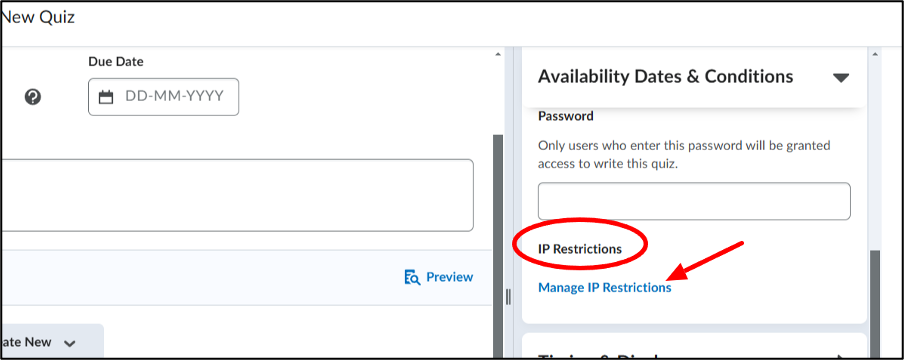Open the Create New dropdown chevron
904x360 pixels.
tap(70, 343)
